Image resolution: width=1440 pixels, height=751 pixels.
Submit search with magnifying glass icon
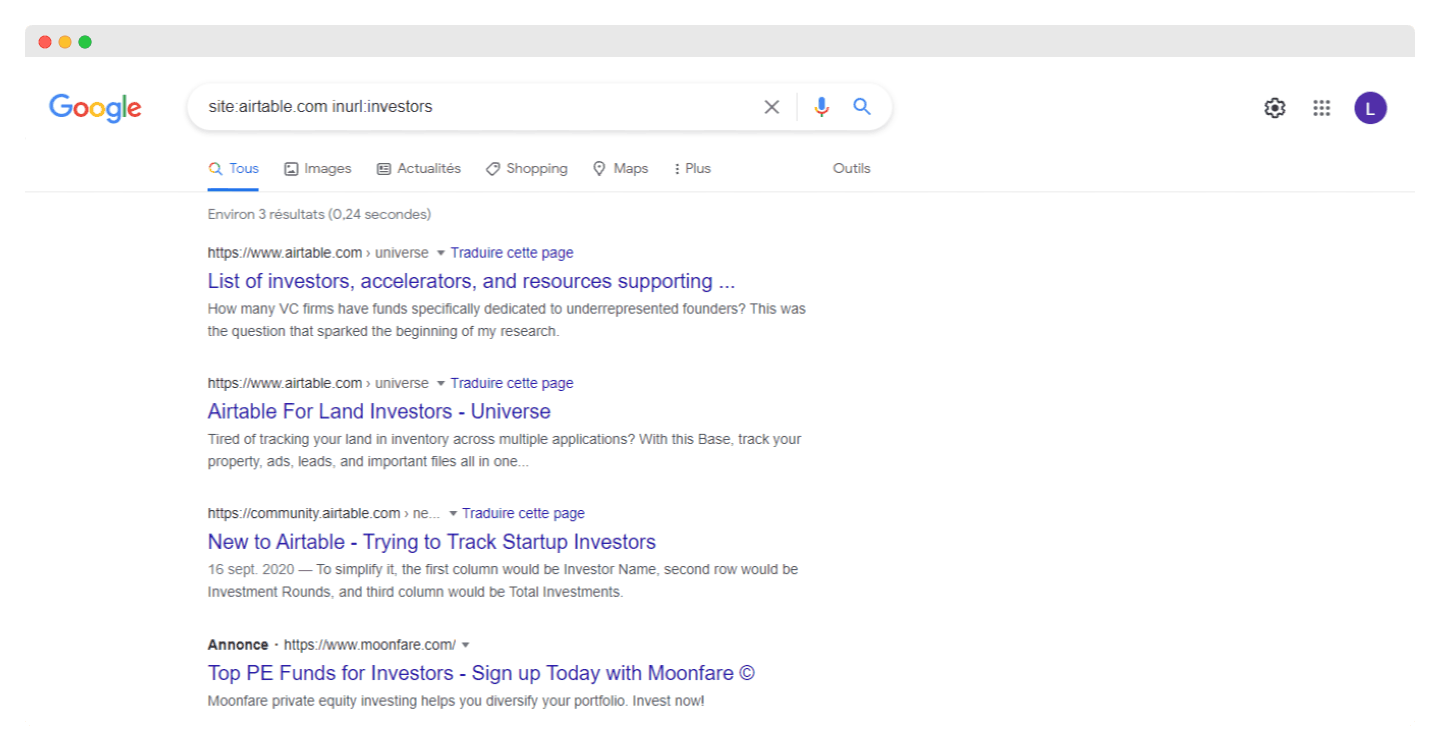tap(862, 107)
